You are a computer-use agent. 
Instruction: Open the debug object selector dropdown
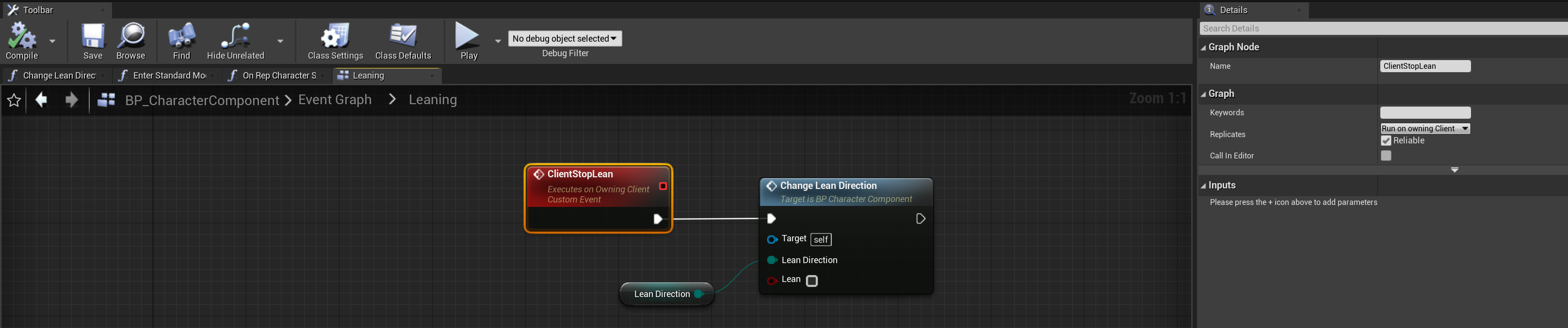coord(565,38)
